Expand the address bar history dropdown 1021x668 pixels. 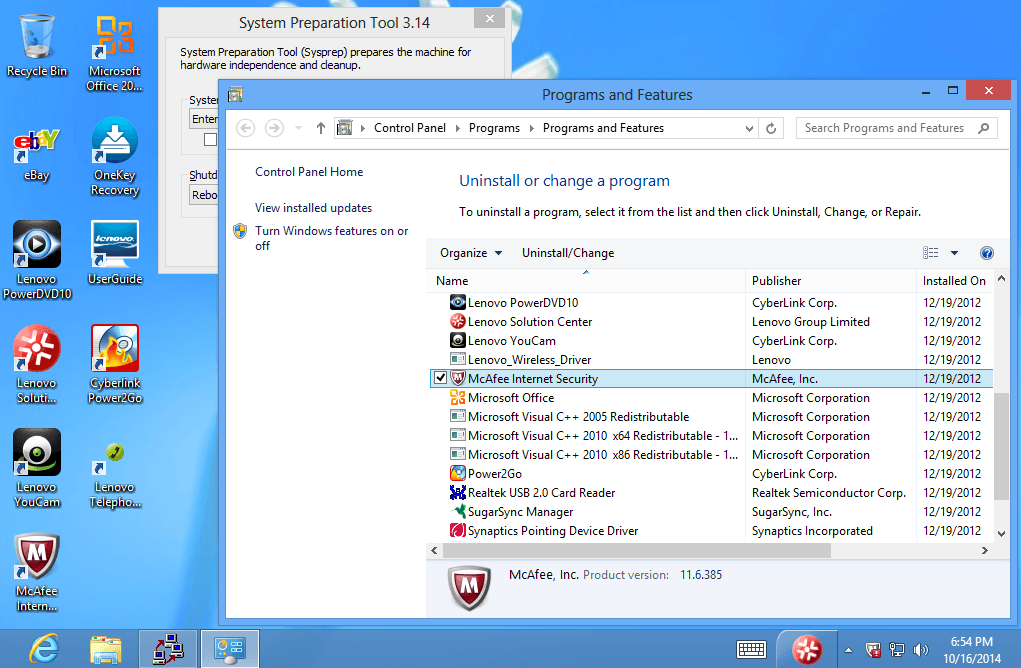click(750, 128)
